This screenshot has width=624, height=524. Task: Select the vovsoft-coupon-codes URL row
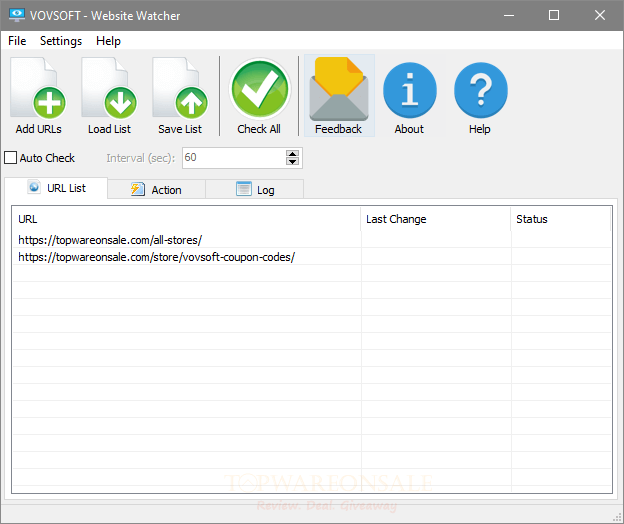(x=312, y=257)
